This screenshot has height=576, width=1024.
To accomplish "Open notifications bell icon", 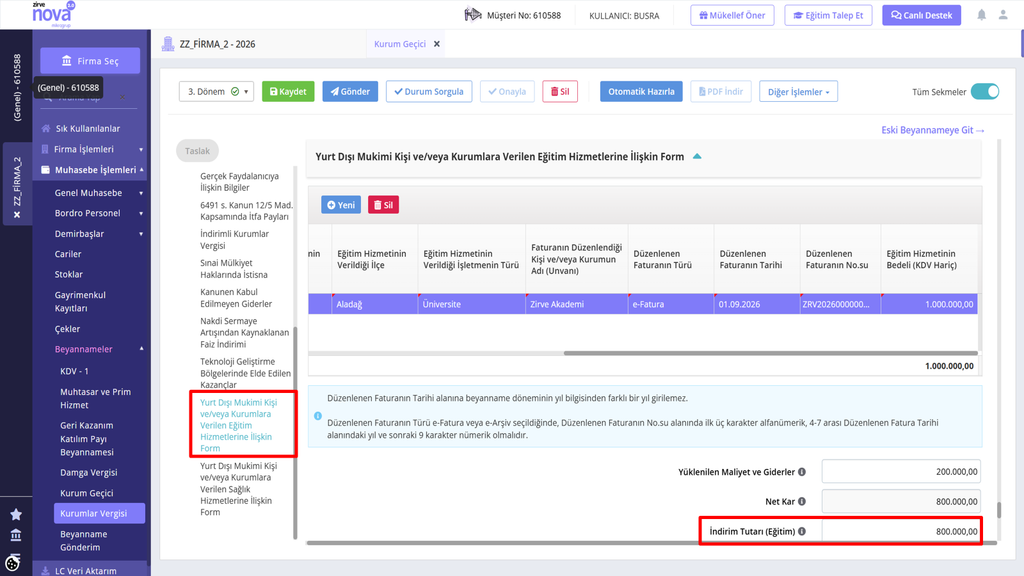I will (982, 15).
